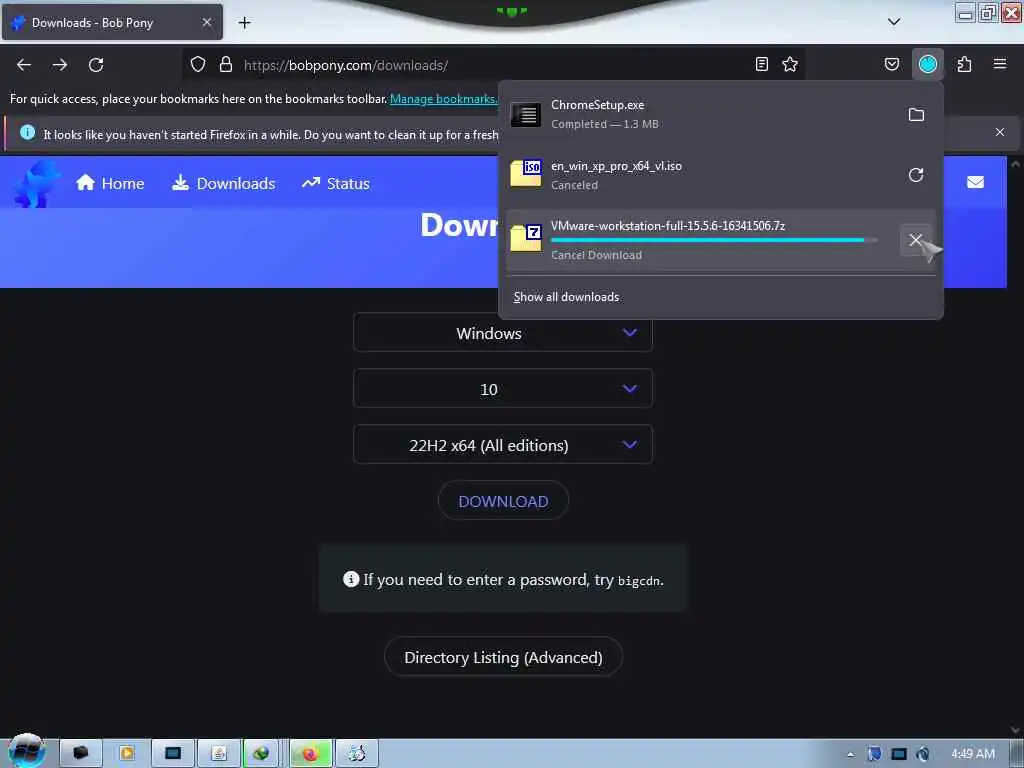List all tabs chevron
Image resolution: width=1024 pixels, height=768 pixels.
point(894,22)
